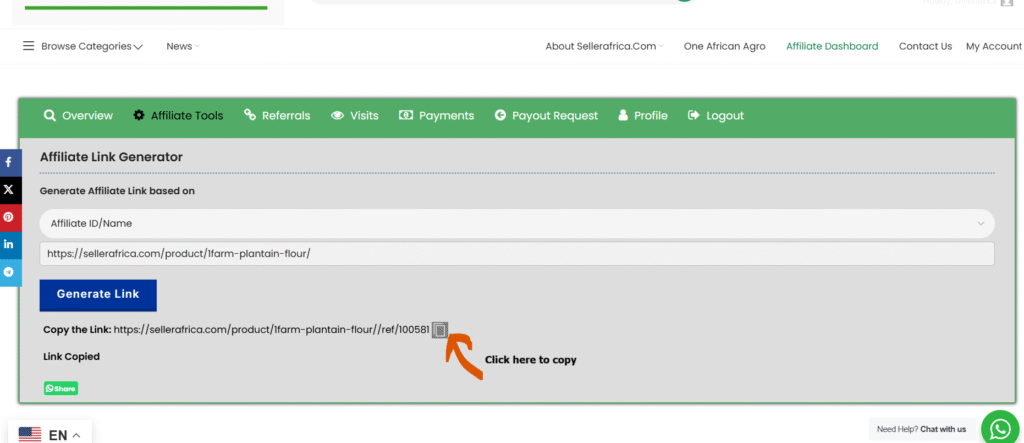Open the Contact Us link

coord(925,46)
